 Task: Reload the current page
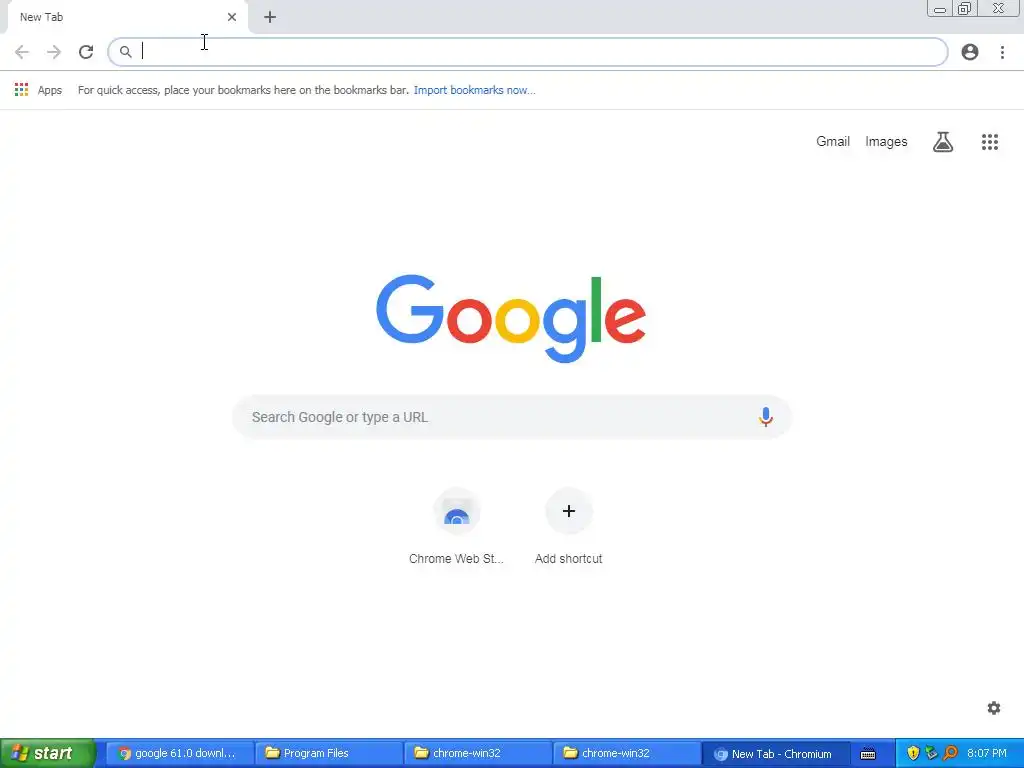coord(86,52)
